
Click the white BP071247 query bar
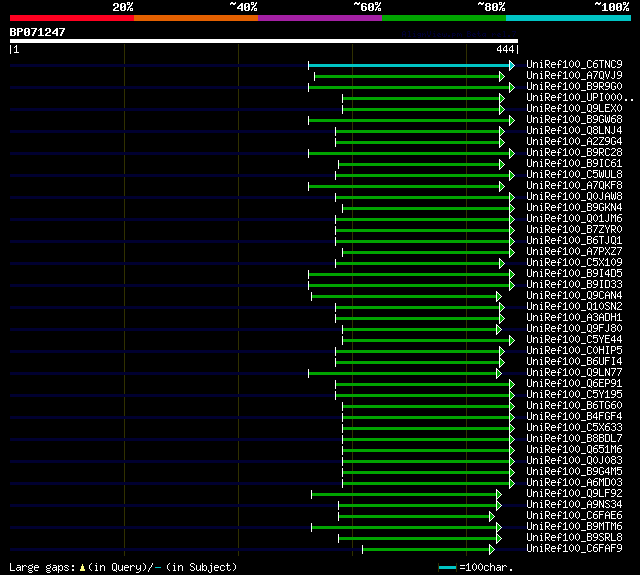(x=264, y=41)
